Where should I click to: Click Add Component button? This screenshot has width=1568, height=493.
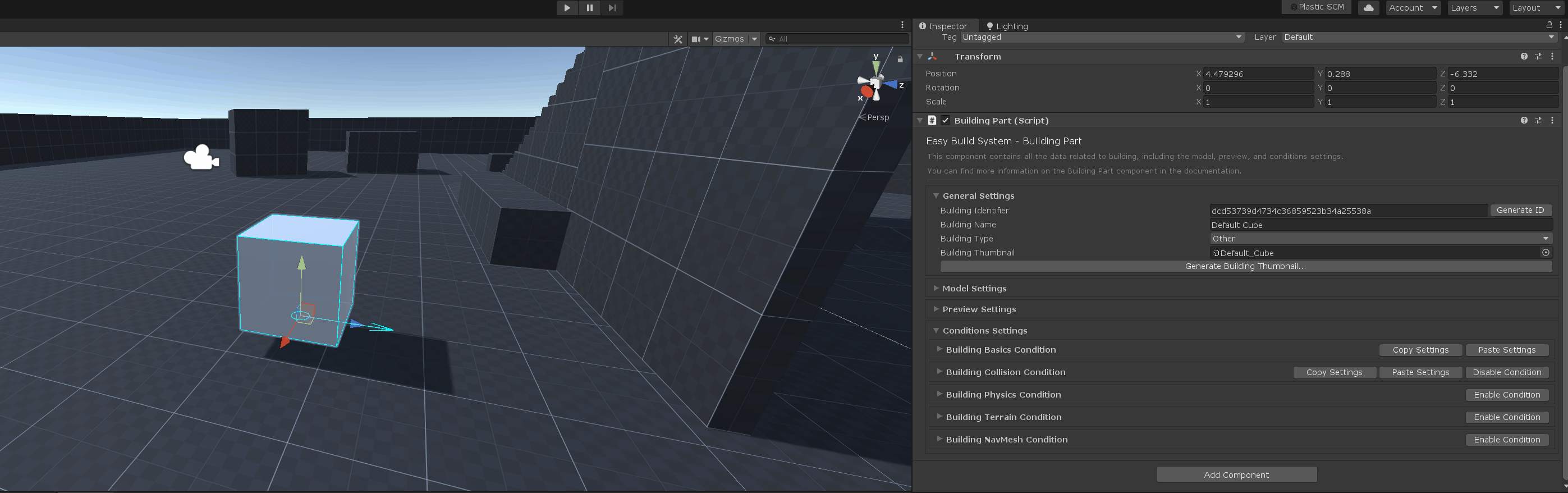1236,474
